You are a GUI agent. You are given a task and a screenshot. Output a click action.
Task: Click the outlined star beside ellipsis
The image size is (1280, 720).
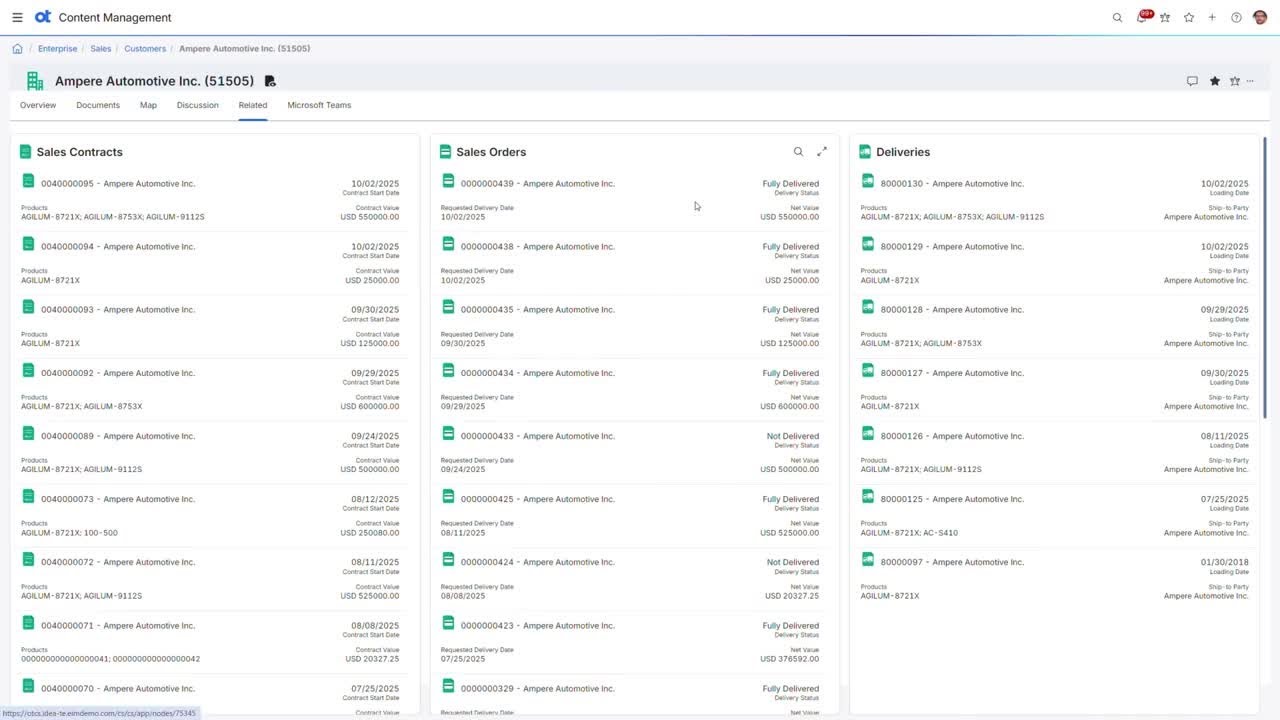(1235, 81)
